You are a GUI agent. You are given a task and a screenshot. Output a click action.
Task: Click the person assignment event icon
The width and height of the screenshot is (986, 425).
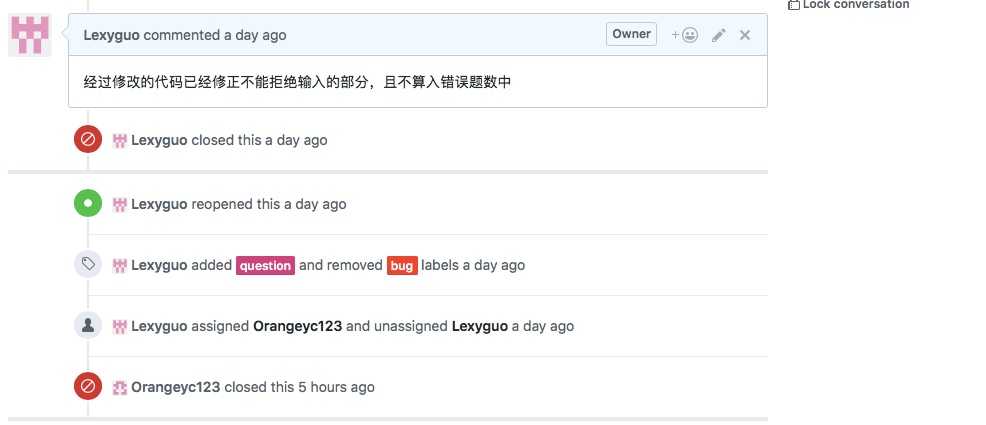click(88, 326)
